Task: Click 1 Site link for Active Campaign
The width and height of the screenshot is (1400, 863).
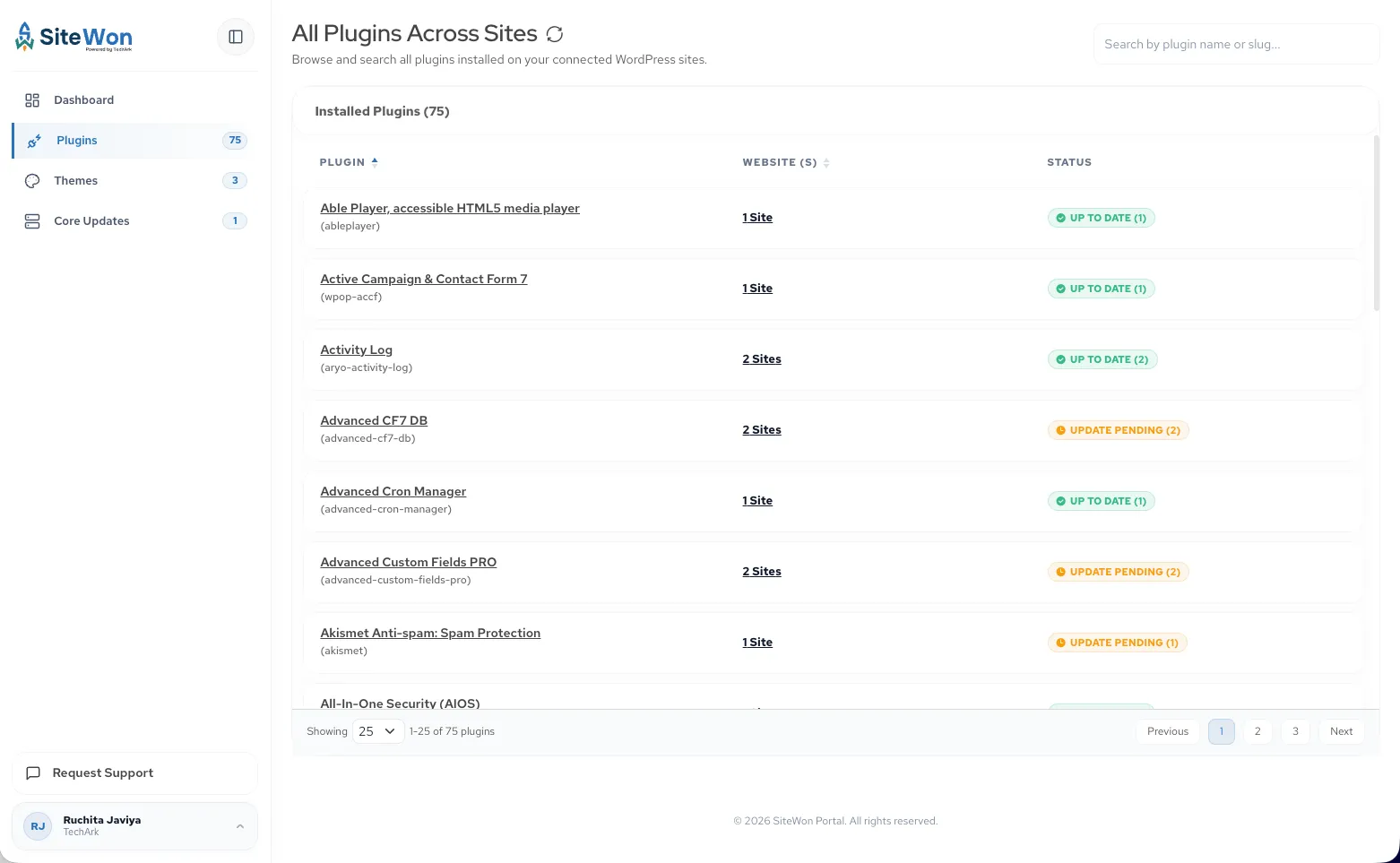Action: click(757, 289)
